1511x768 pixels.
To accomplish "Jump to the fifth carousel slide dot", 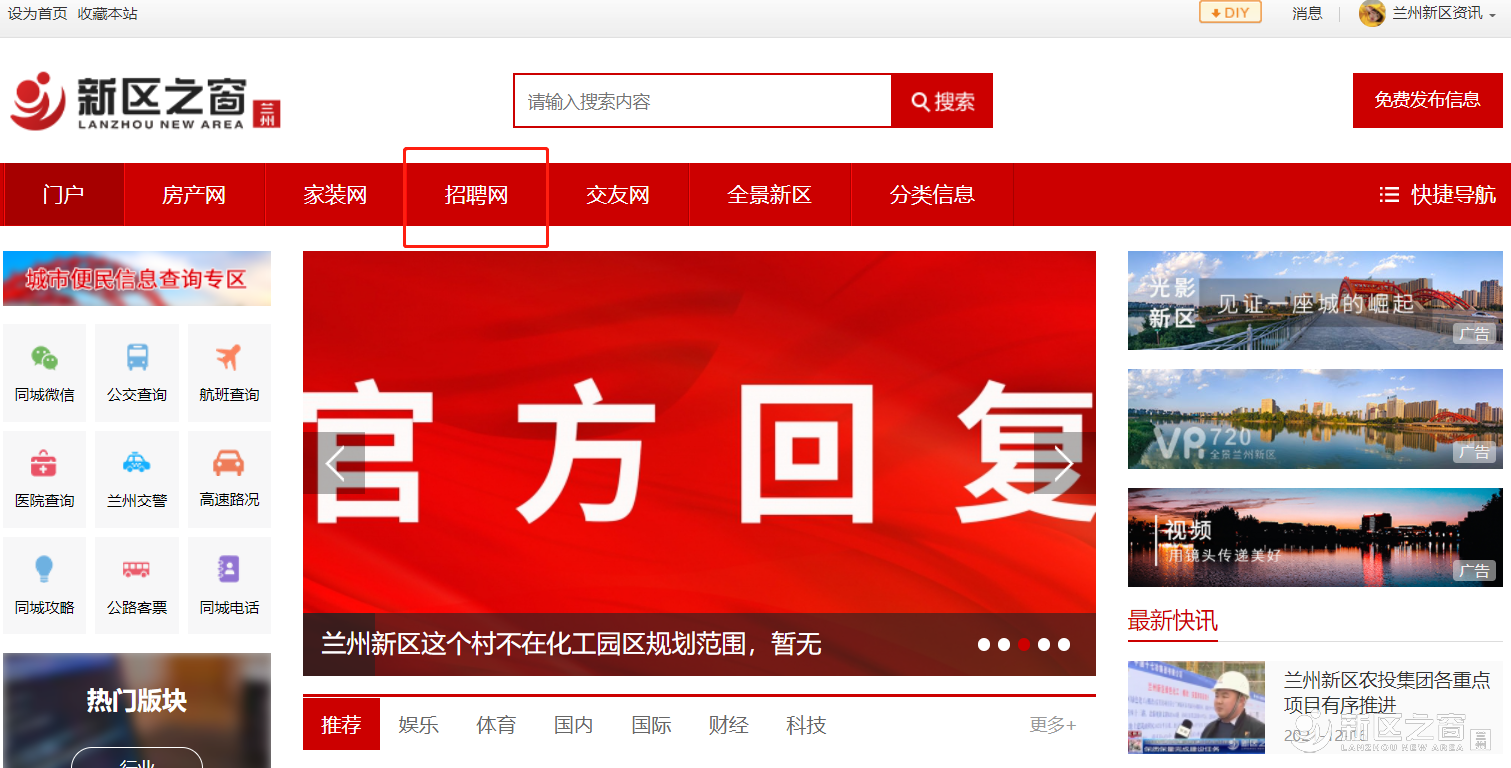I will (1064, 645).
